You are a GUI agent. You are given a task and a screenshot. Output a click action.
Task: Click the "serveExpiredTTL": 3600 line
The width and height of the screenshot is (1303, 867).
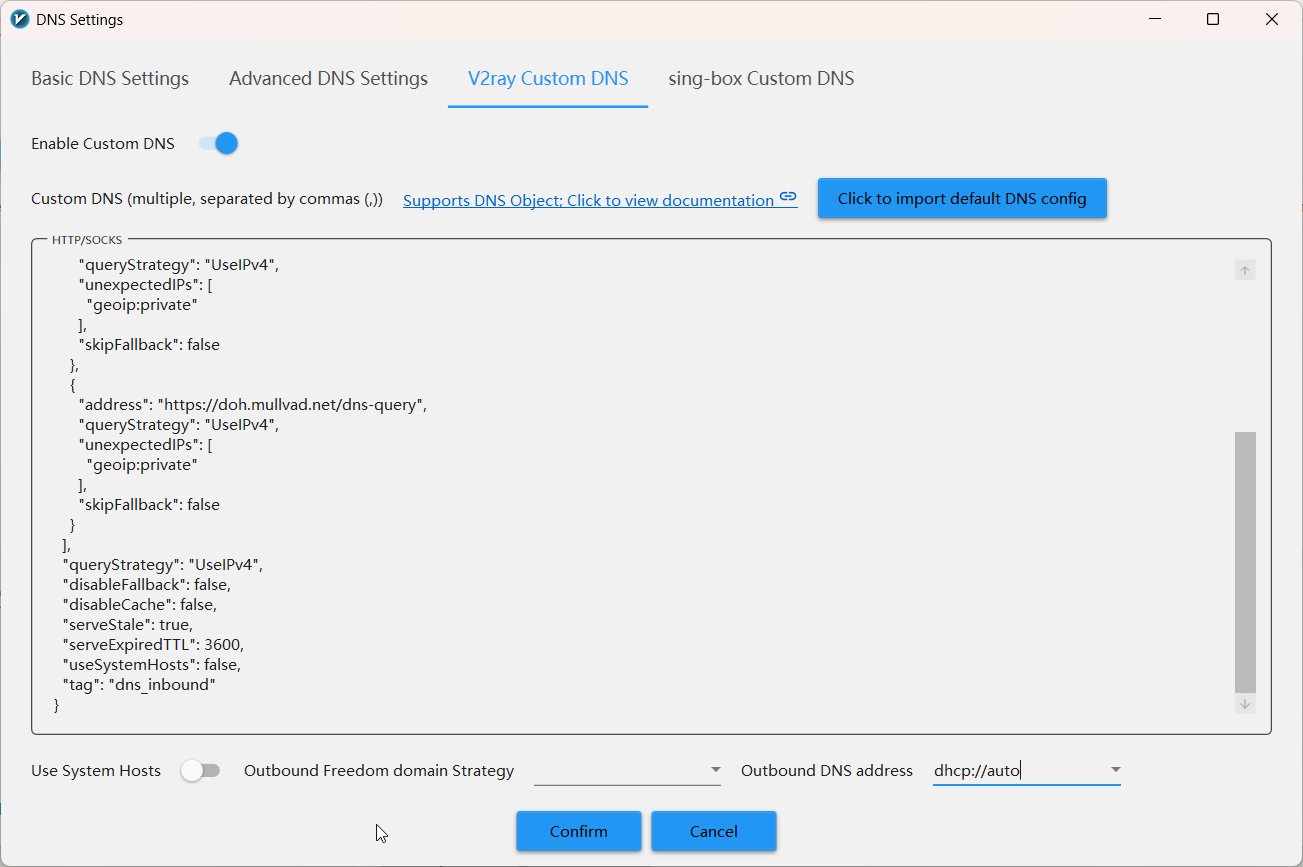point(153,644)
